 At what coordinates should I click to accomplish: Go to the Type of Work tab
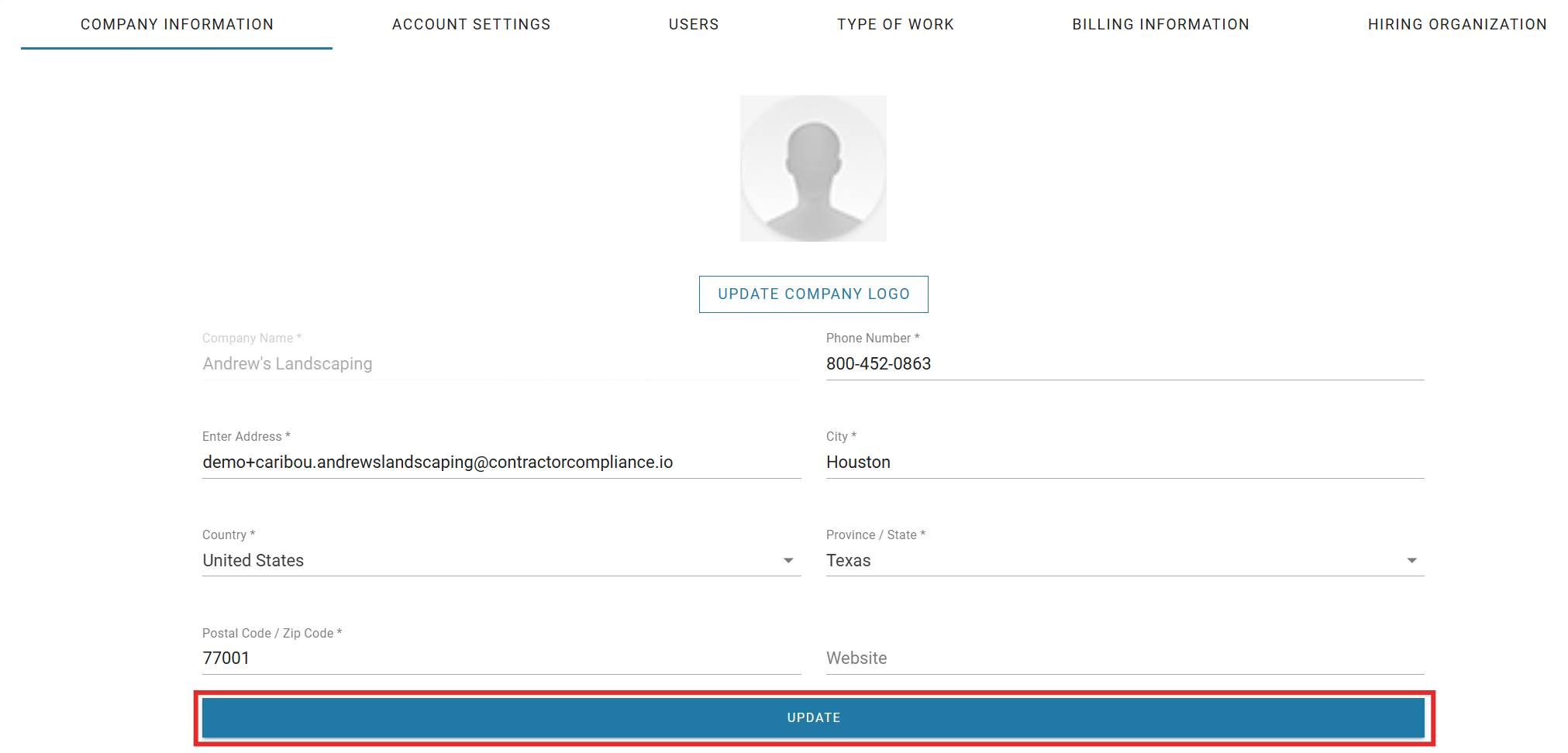[x=895, y=25]
